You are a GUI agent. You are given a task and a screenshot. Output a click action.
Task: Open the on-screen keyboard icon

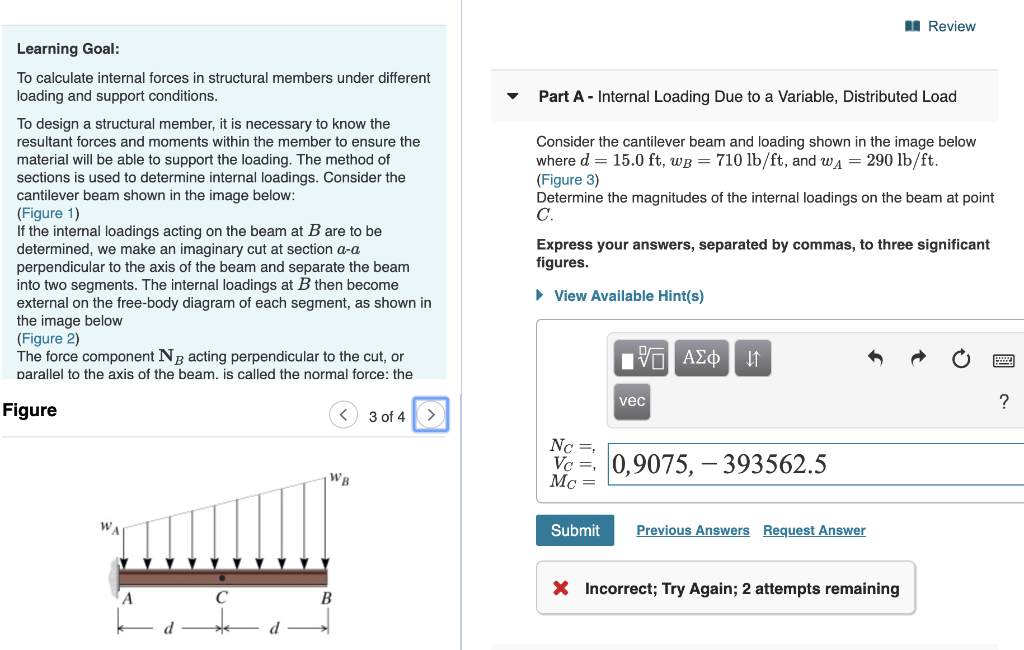pyautogui.click(x=1004, y=358)
